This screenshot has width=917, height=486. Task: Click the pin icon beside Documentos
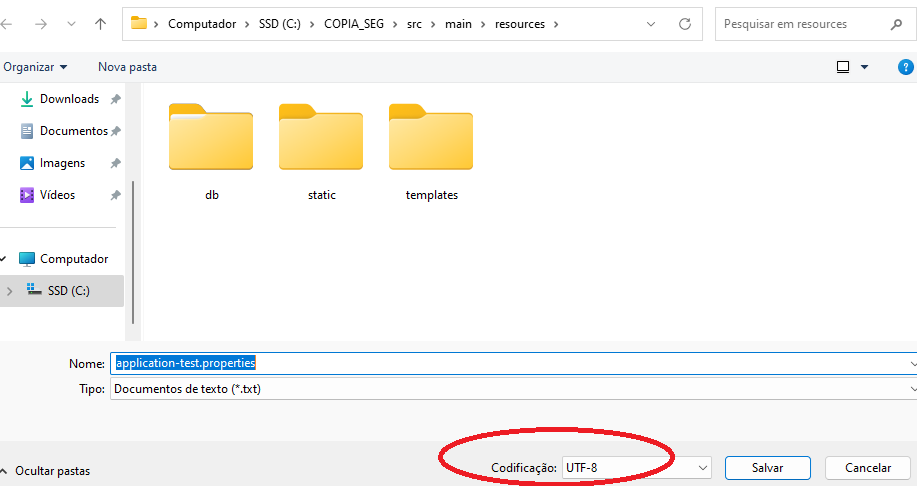[116, 131]
